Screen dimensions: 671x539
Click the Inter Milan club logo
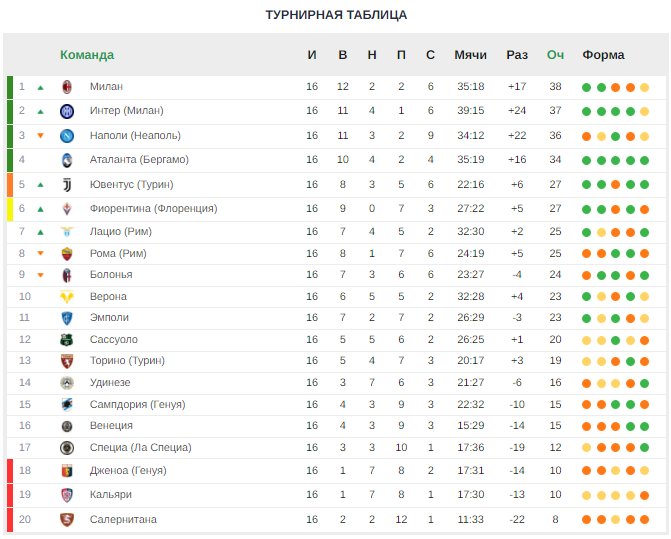[67, 111]
